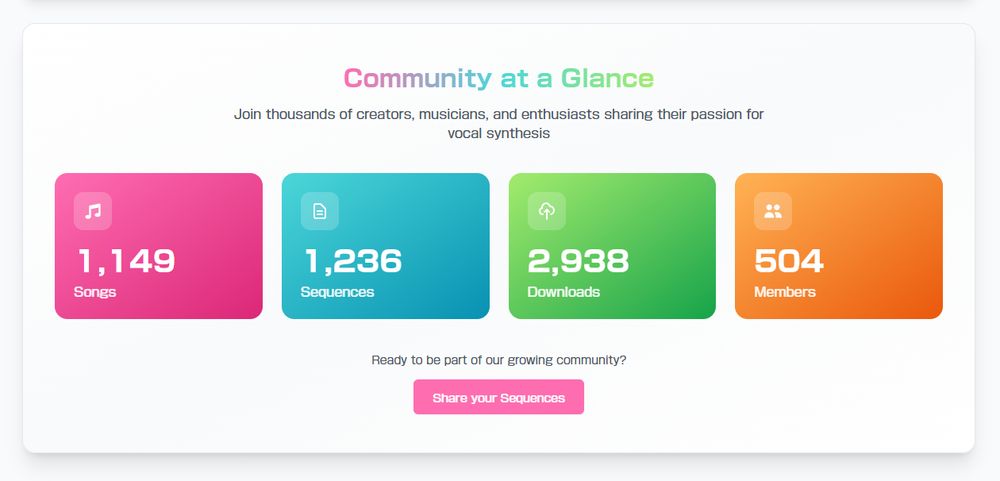Click the 1,236 sequences count

(x=353, y=261)
